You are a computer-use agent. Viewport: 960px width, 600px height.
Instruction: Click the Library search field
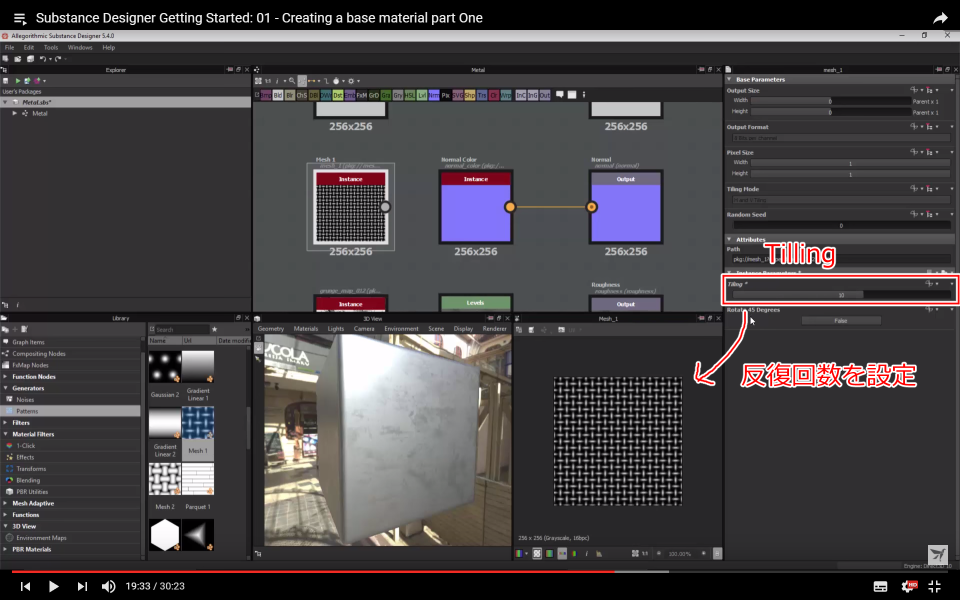(x=182, y=329)
